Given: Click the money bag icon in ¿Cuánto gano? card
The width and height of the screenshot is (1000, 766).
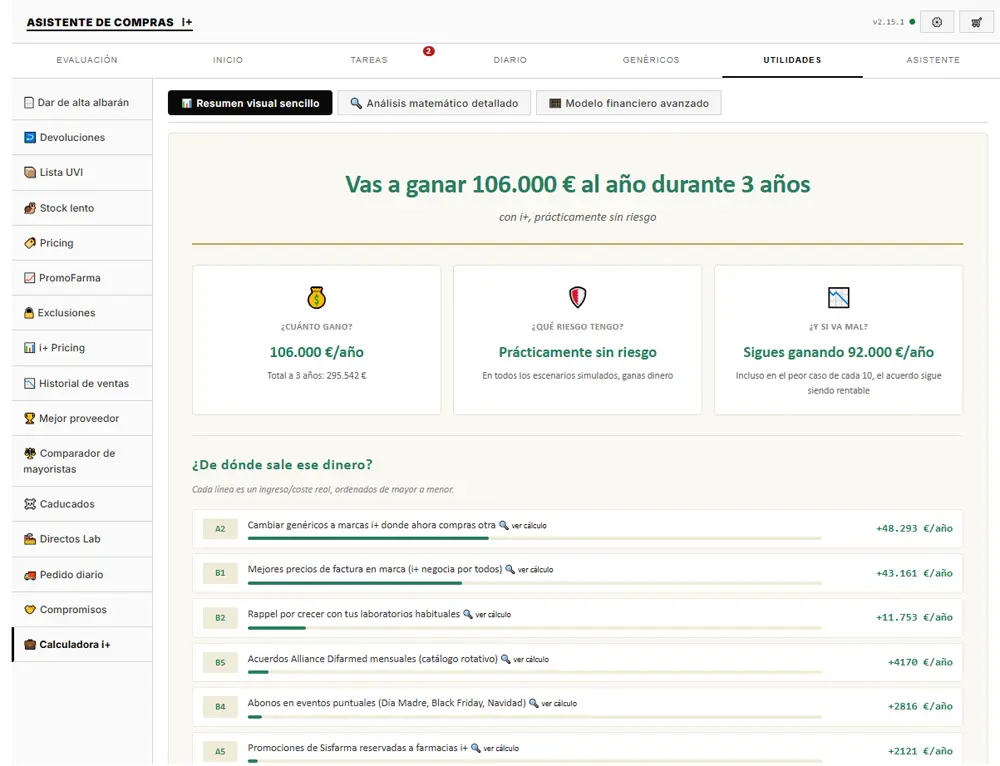Looking at the screenshot, I should (x=316, y=297).
